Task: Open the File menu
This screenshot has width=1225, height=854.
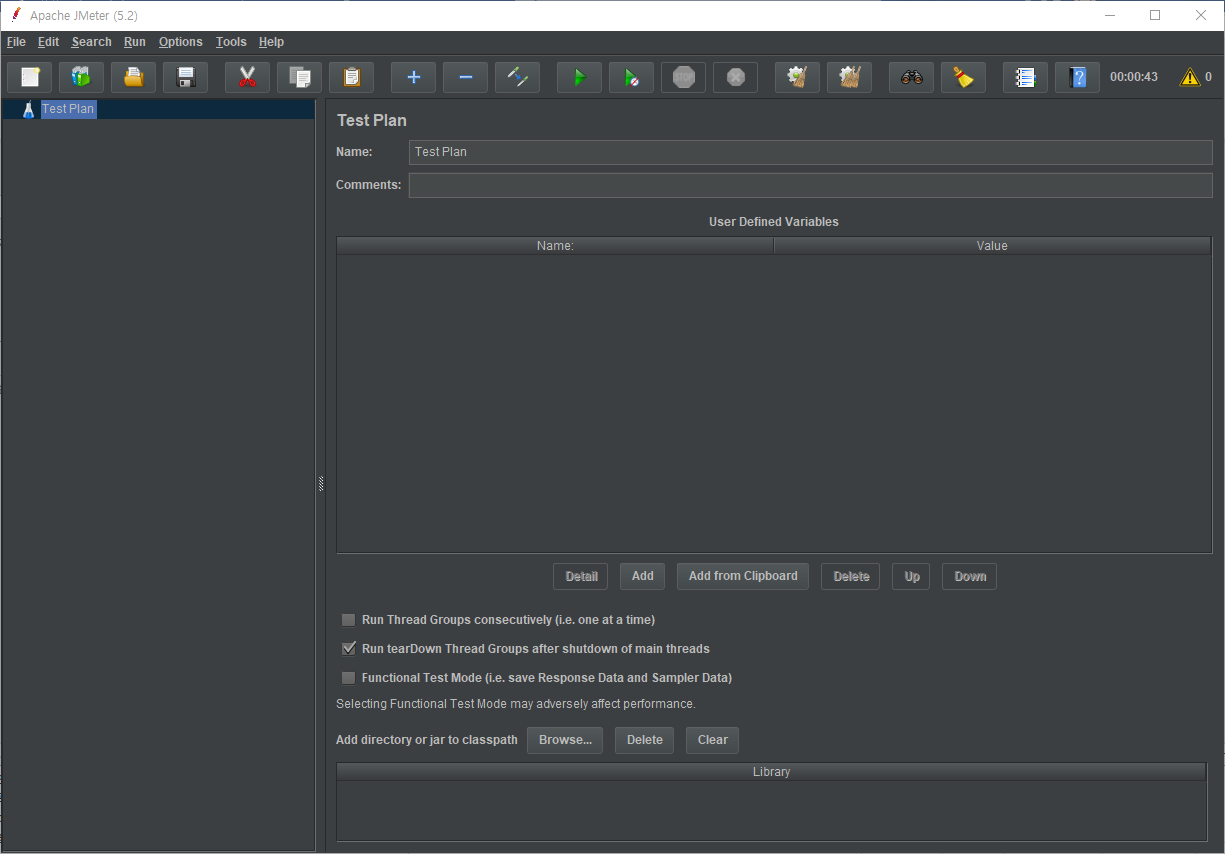Action: (x=16, y=42)
